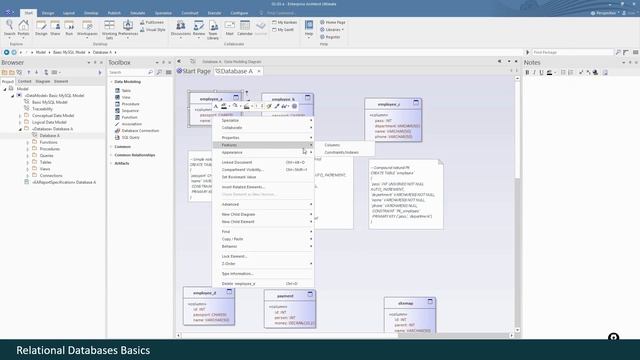Click Home Page in Help group
The image size is (640, 360).
coord(333,22)
